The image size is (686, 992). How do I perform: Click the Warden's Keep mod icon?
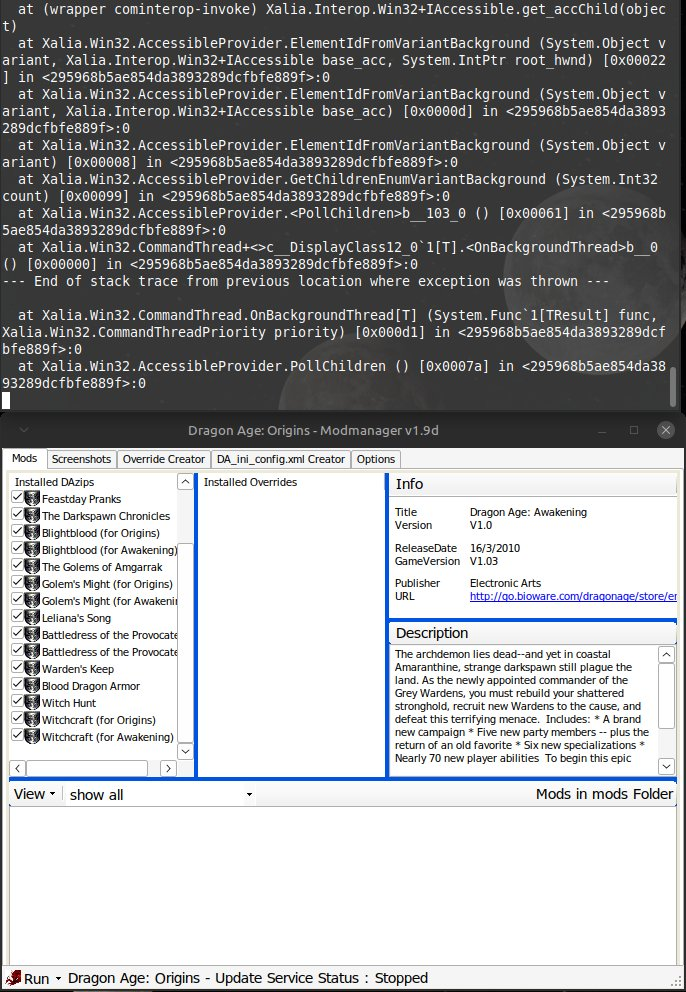pyautogui.click(x=32, y=669)
